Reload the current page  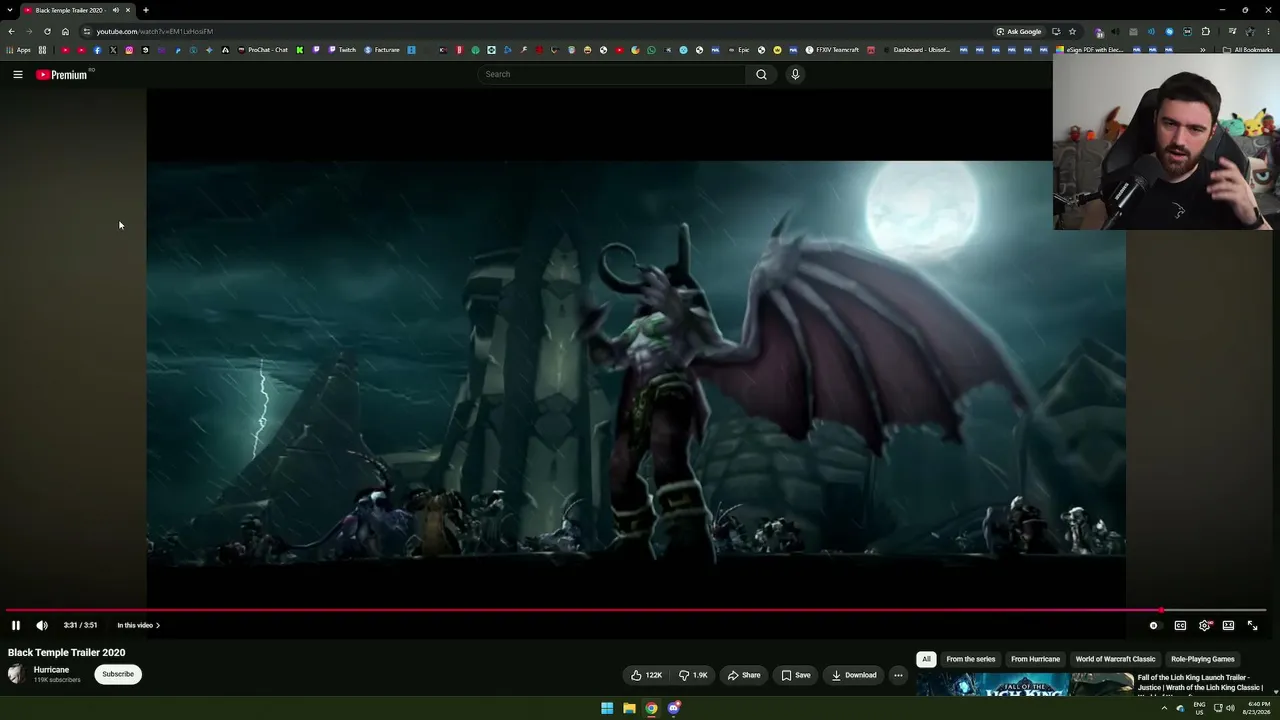47,31
